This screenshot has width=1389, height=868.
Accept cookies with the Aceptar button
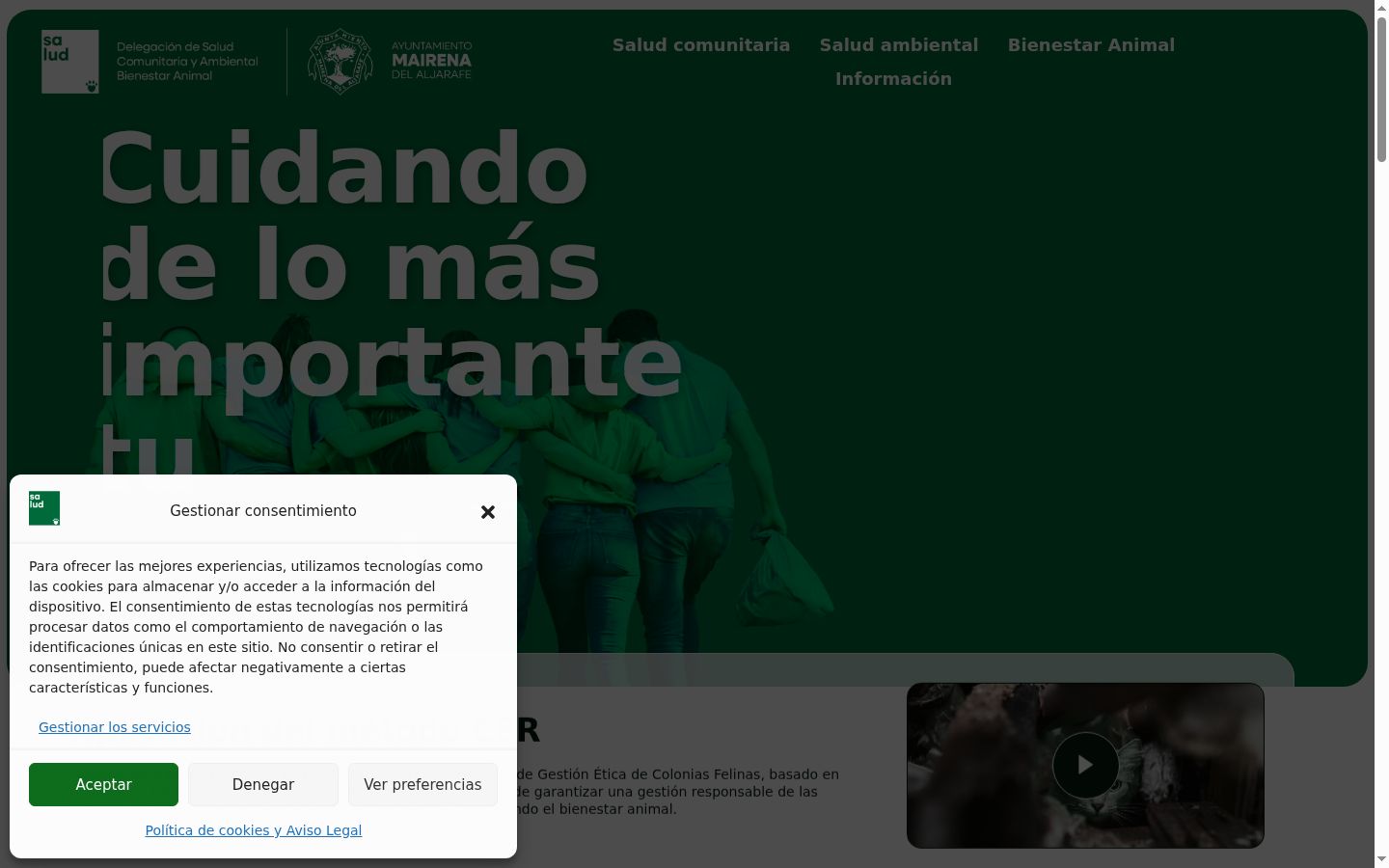[103, 784]
